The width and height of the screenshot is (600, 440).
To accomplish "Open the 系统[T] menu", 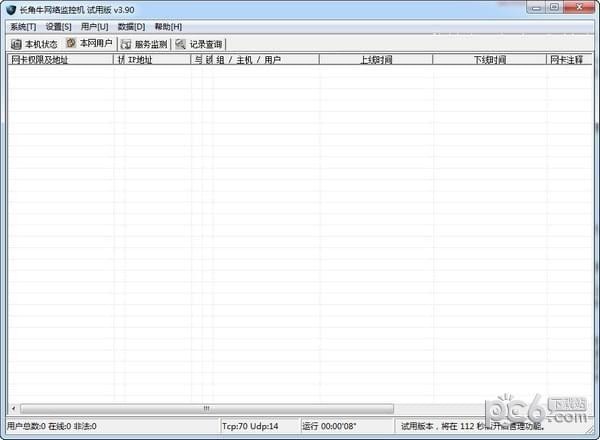I will pyautogui.click(x=23, y=27).
